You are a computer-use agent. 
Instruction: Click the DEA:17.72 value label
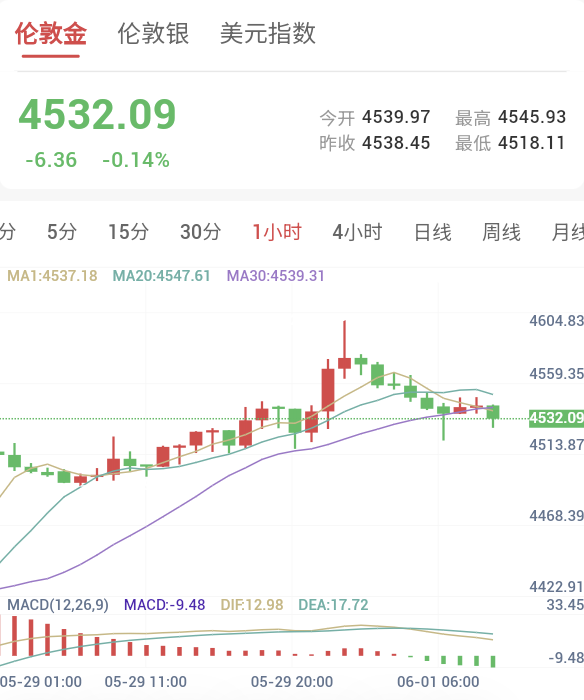point(333,605)
